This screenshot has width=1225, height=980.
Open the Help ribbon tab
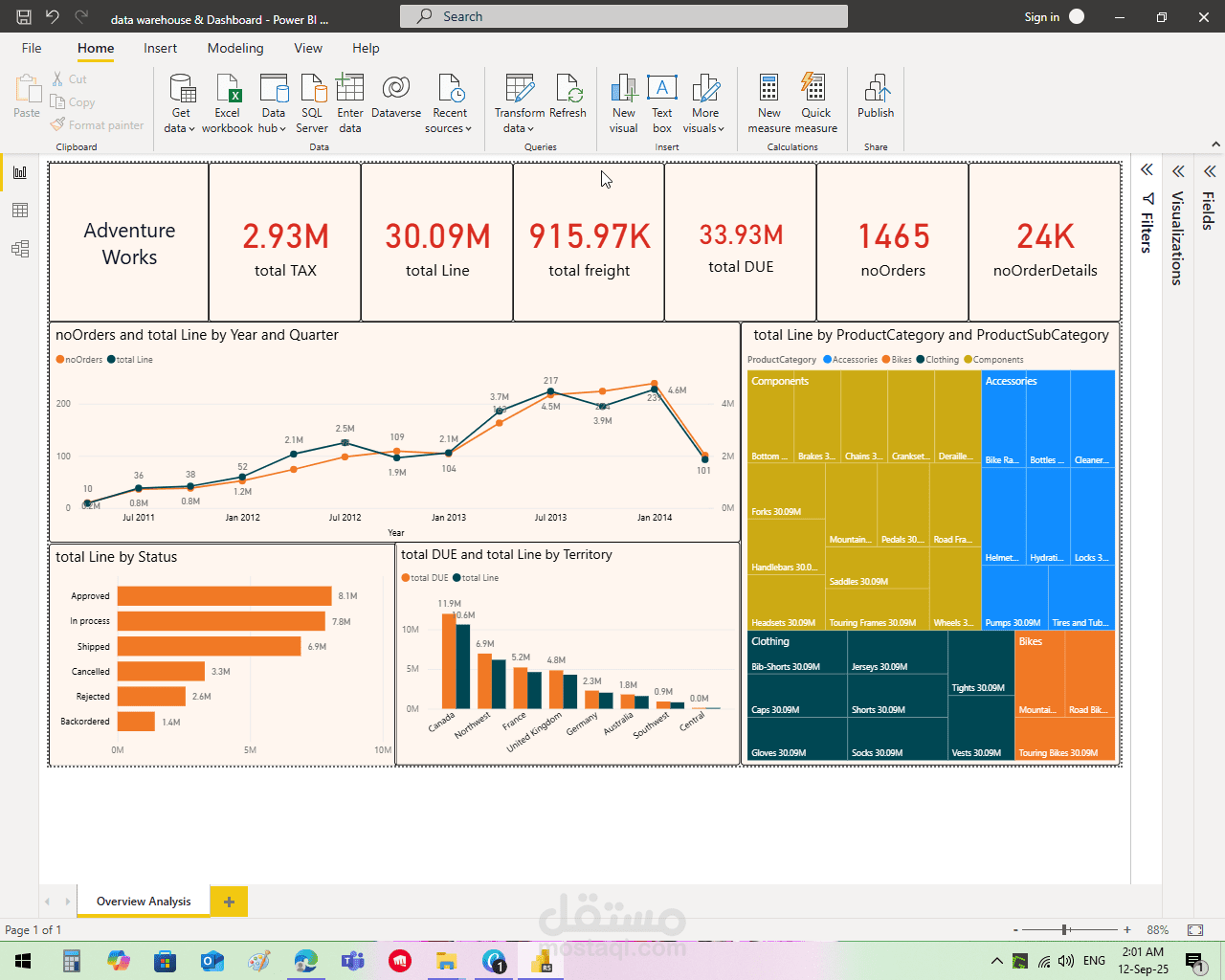pos(366,48)
